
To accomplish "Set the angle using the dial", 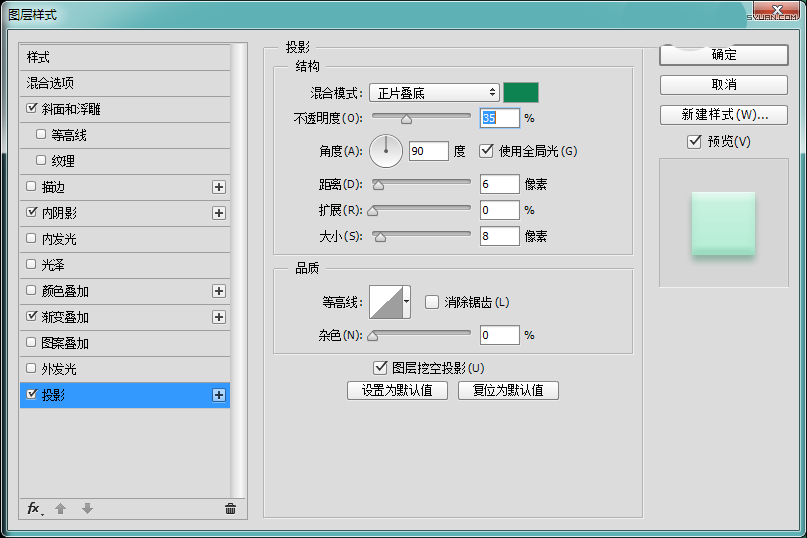I will click(386, 151).
